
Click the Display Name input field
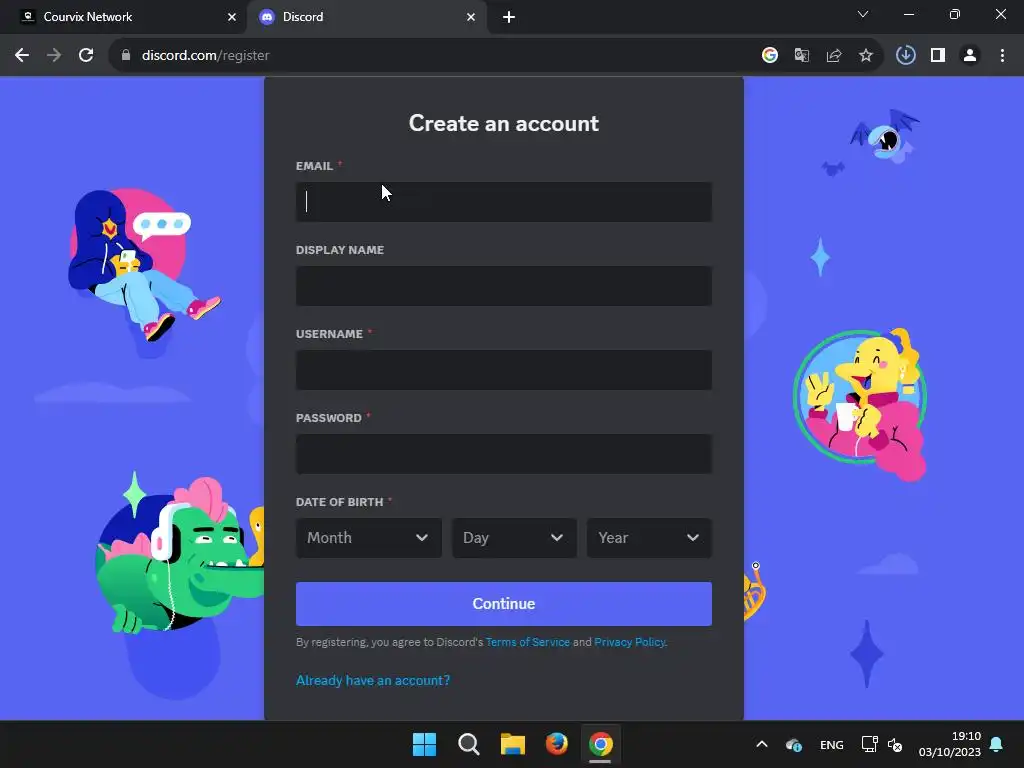(504, 286)
